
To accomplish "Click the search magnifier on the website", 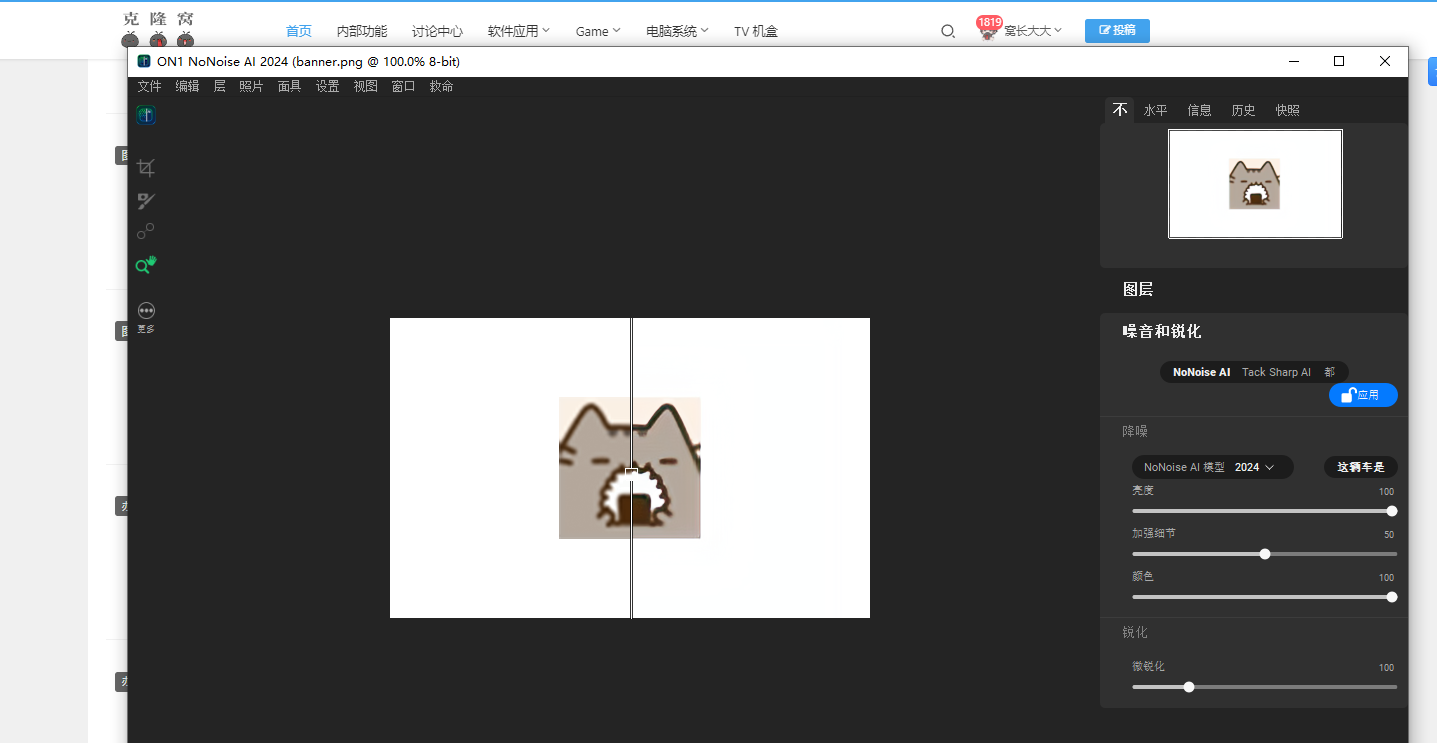I will [x=948, y=32].
